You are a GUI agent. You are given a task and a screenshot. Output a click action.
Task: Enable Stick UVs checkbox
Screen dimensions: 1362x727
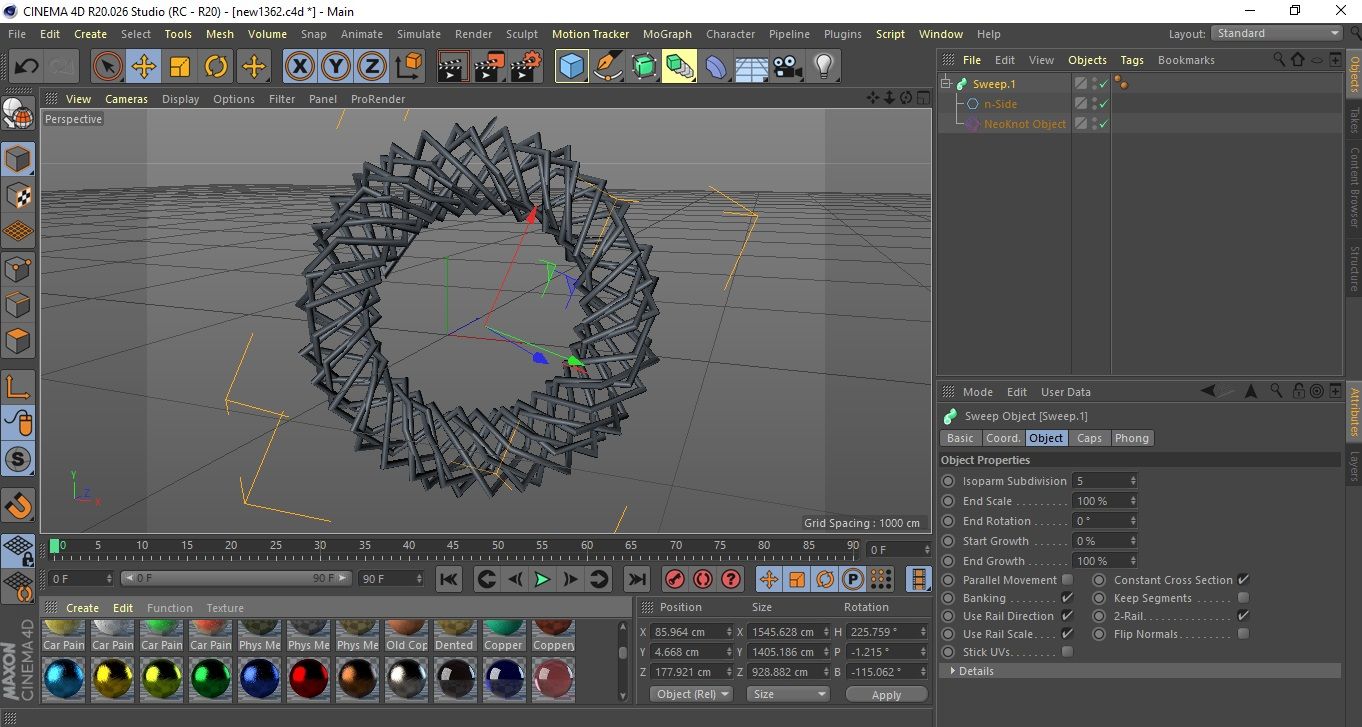(x=1067, y=652)
